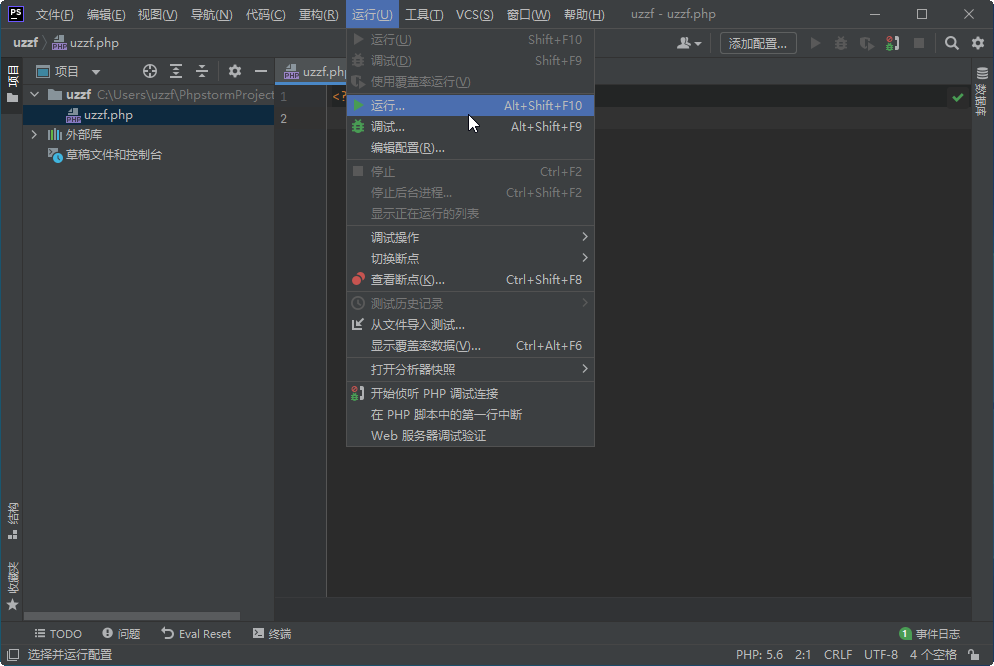Open the TODO tool window

click(x=58, y=634)
